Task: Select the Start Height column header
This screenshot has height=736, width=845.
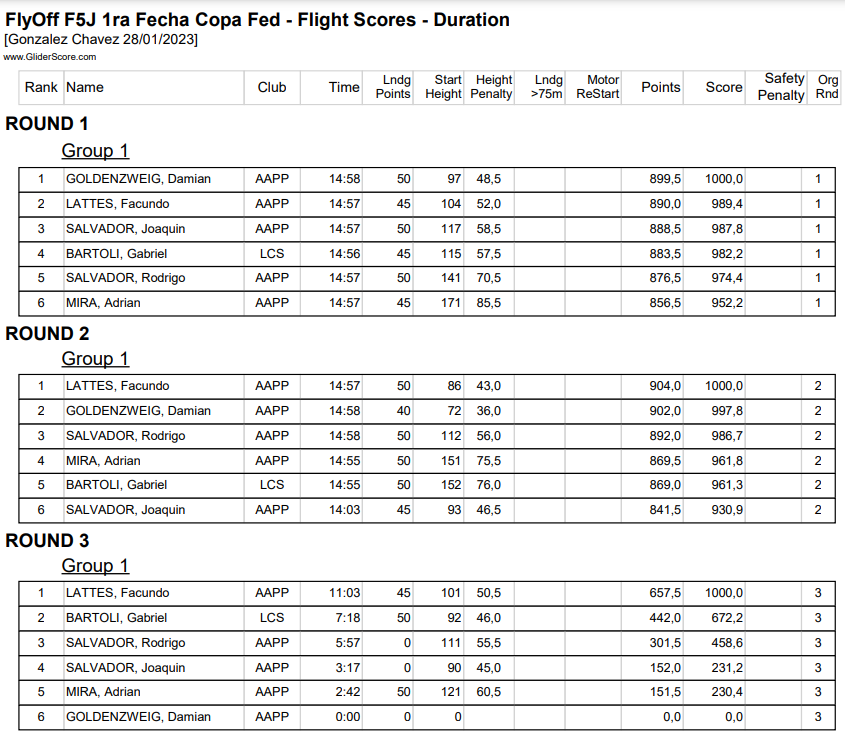Action: [443, 87]
